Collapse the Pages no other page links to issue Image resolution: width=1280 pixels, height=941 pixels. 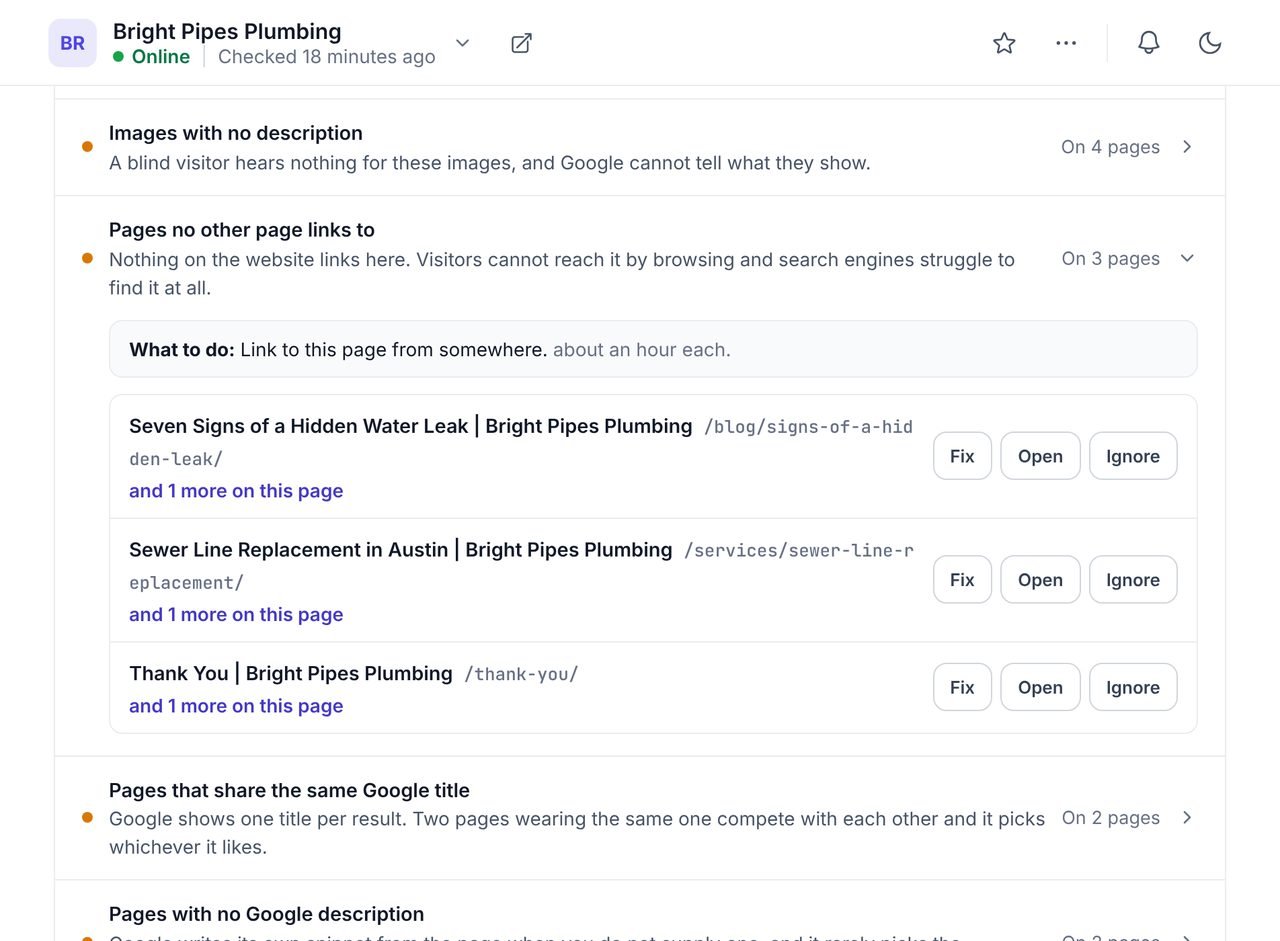pyautogui.click(x=1187, y=258)
